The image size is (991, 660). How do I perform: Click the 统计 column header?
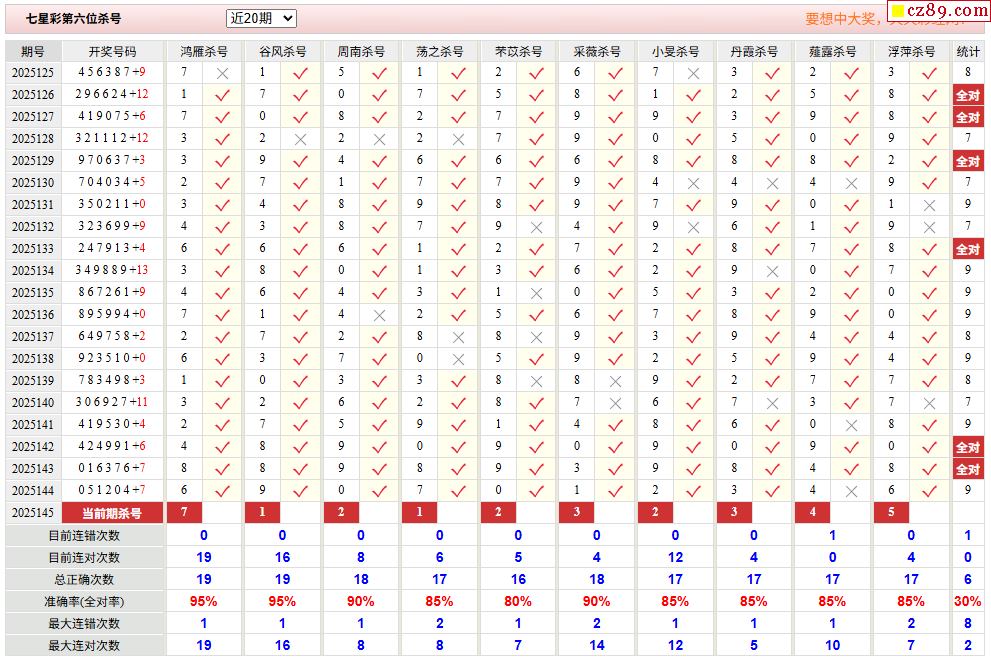click(x=968, y=52)
